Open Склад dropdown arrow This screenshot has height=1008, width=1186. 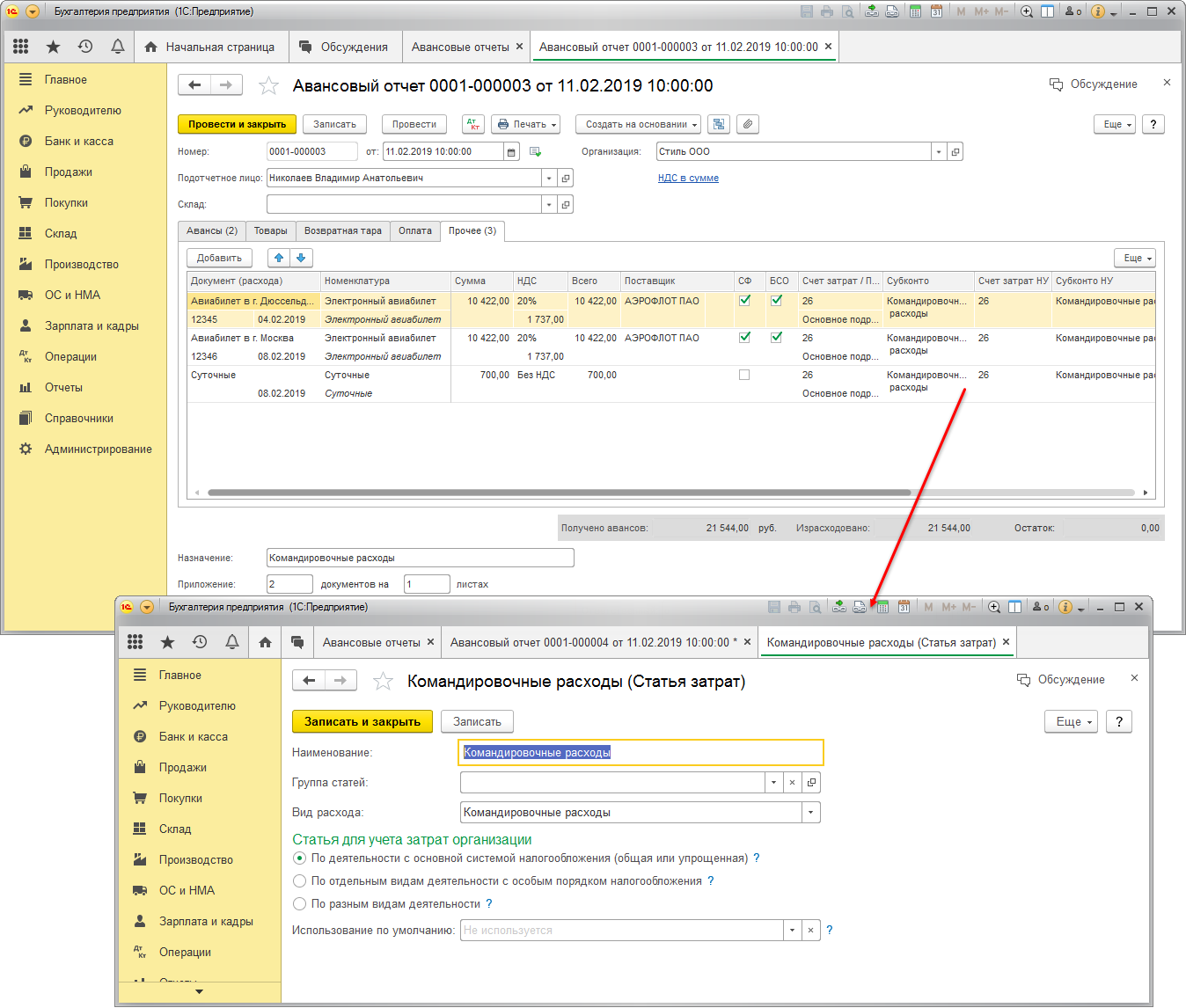[x=549, y=205]
